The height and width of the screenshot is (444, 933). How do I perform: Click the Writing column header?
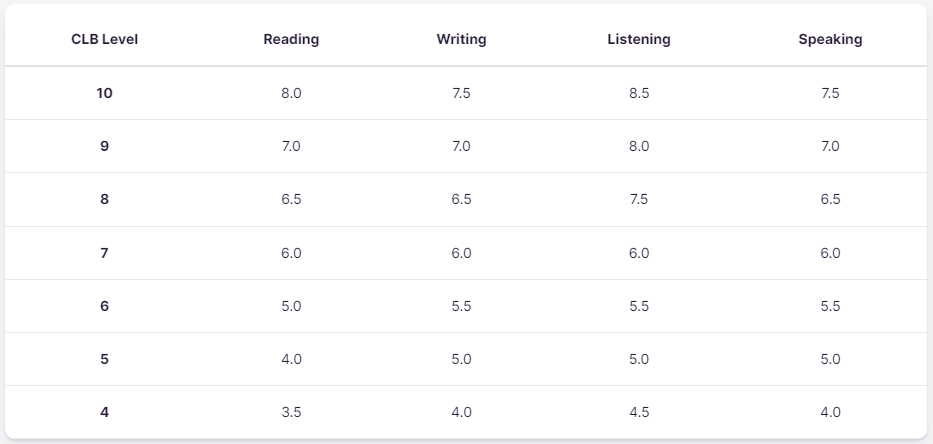point(461,39)
